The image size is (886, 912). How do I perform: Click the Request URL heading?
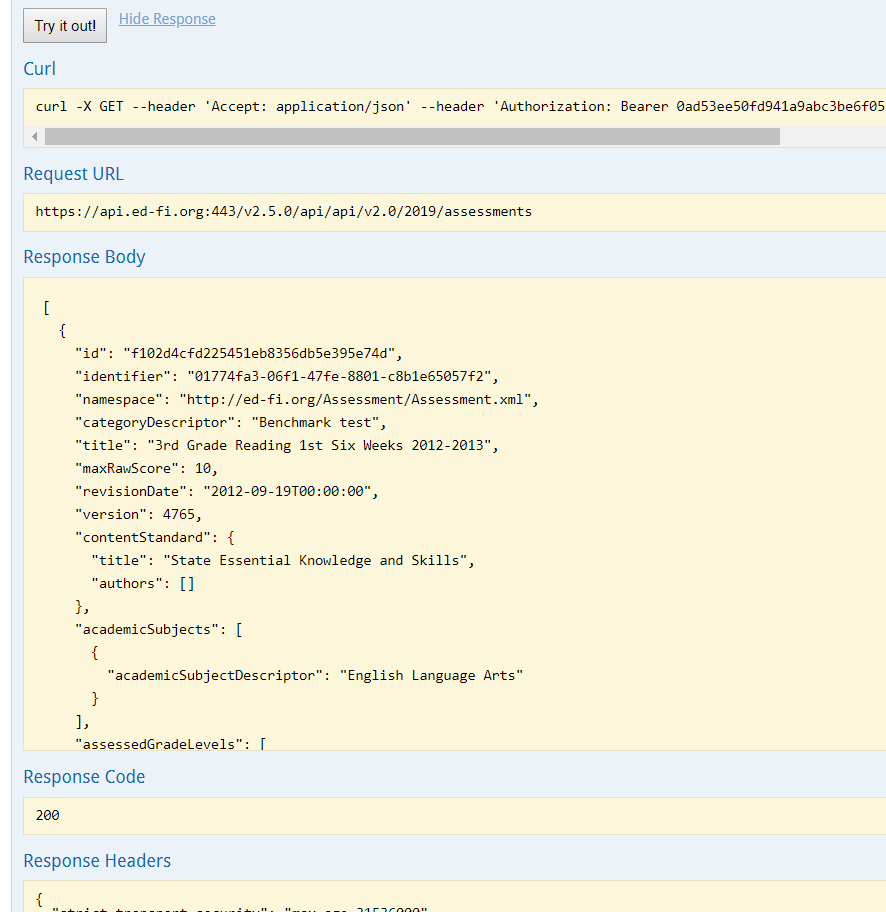click(73, 174)
